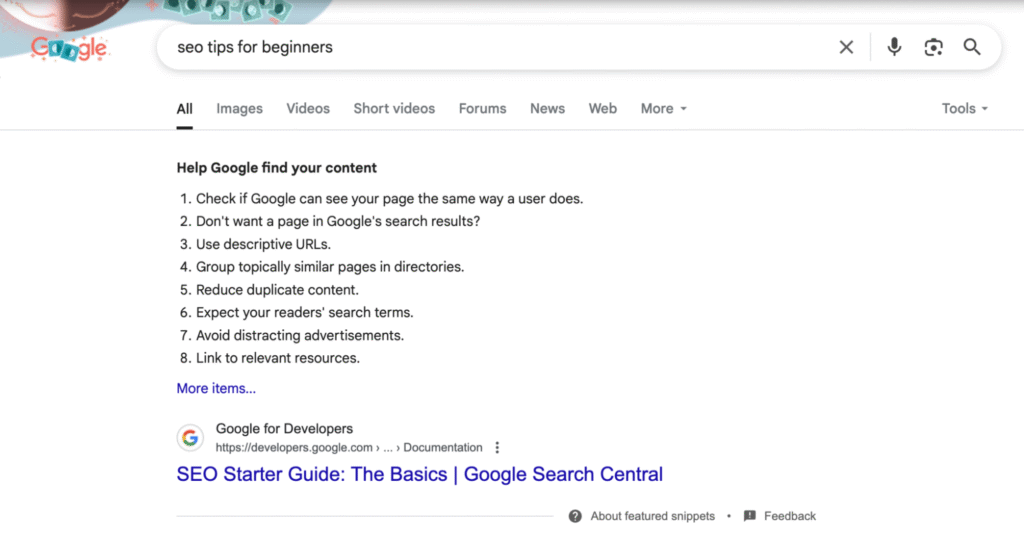The height and width of the screenshot is (555, 1024).
Task: Open 'About featured snippets' link
Action: tap(652, 516)
